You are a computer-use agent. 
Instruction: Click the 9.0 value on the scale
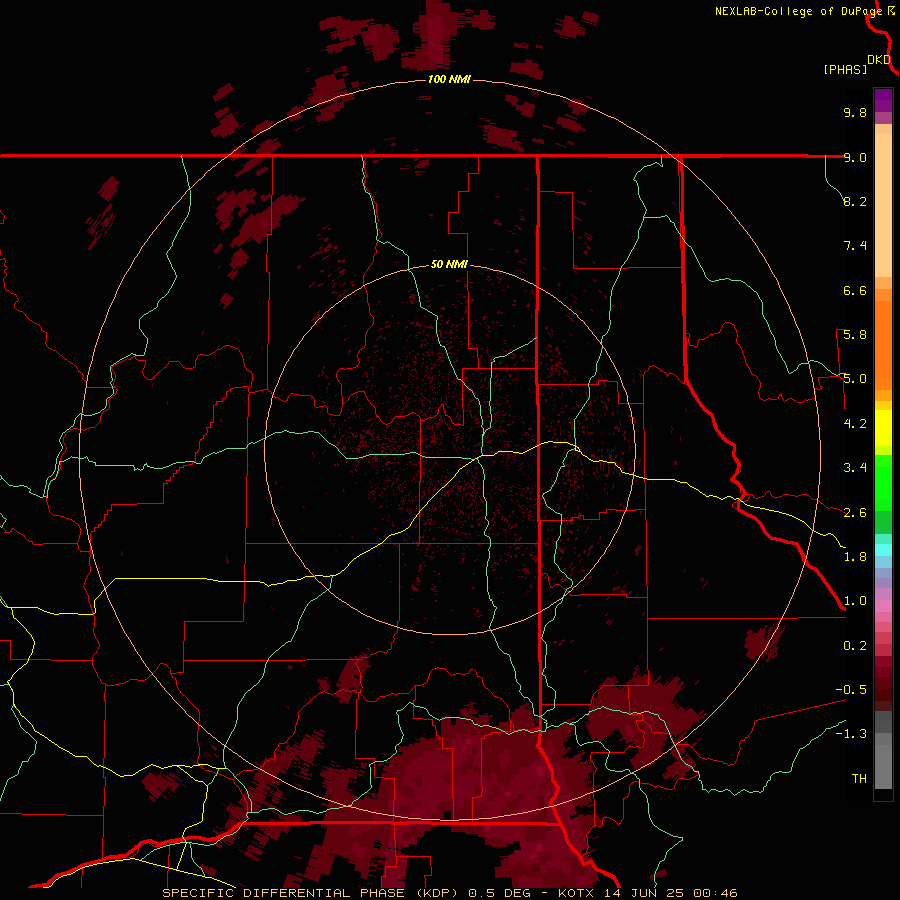tap(855, 157)
